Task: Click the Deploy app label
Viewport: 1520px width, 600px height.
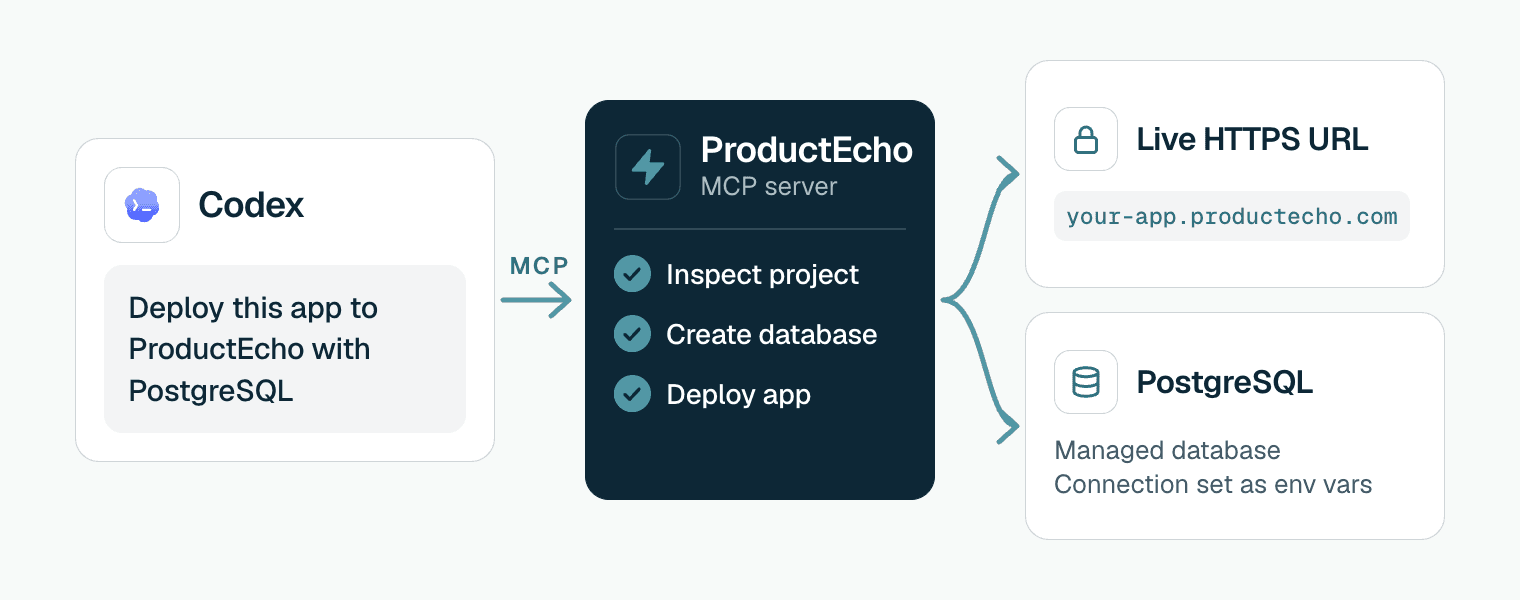Action: [739, 395]
